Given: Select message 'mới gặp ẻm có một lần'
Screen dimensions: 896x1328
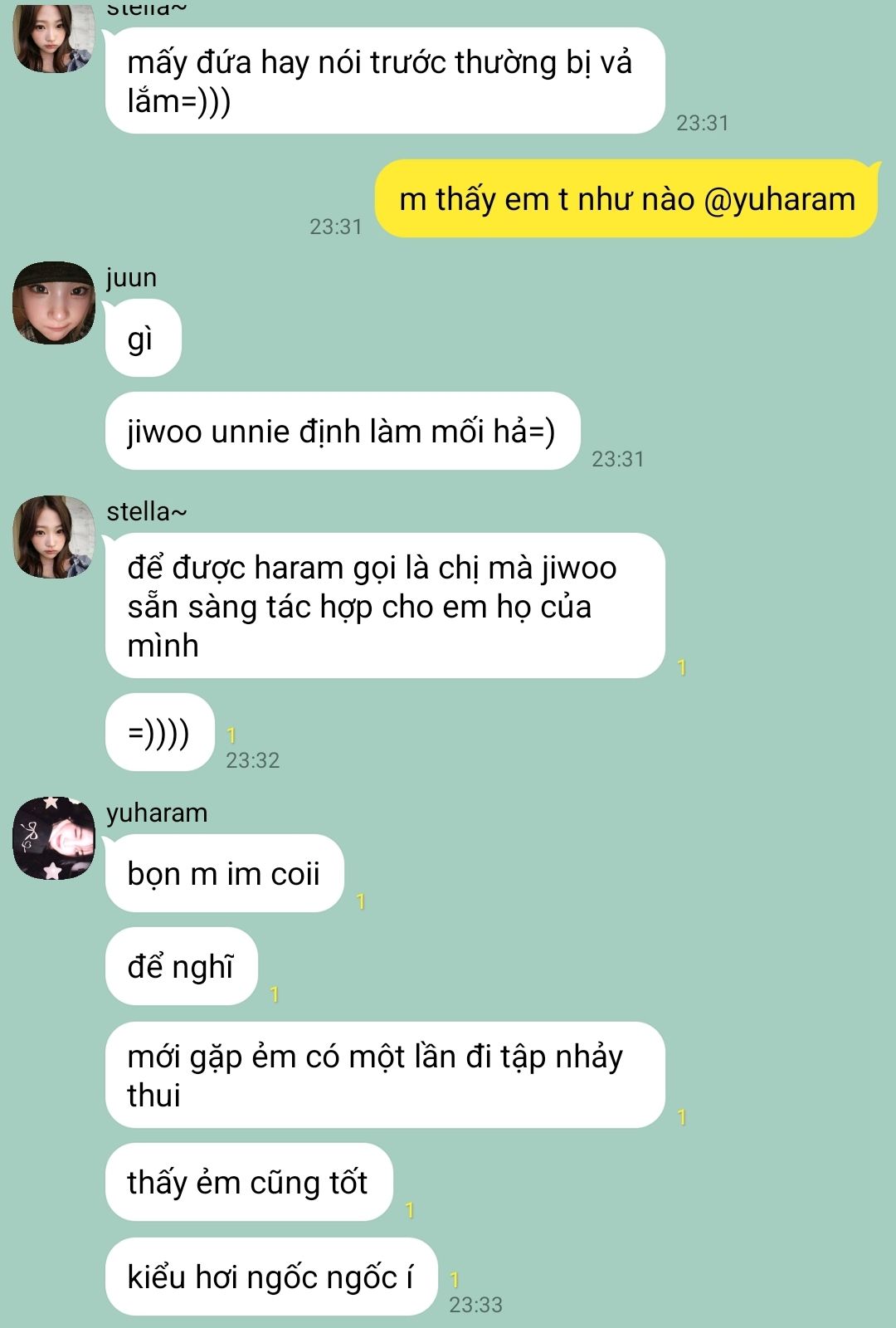Looking at the screenshot, I should click(385, 1075).
